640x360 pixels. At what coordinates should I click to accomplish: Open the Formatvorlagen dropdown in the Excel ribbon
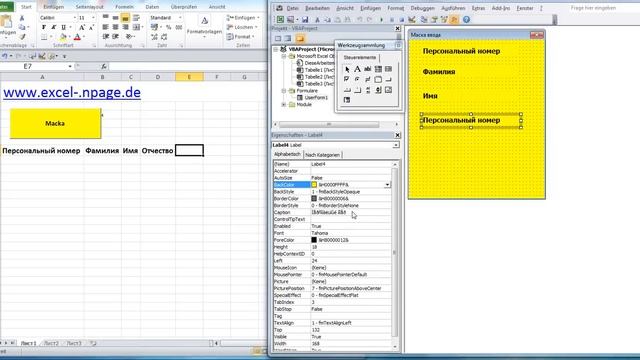pos(204,27)
